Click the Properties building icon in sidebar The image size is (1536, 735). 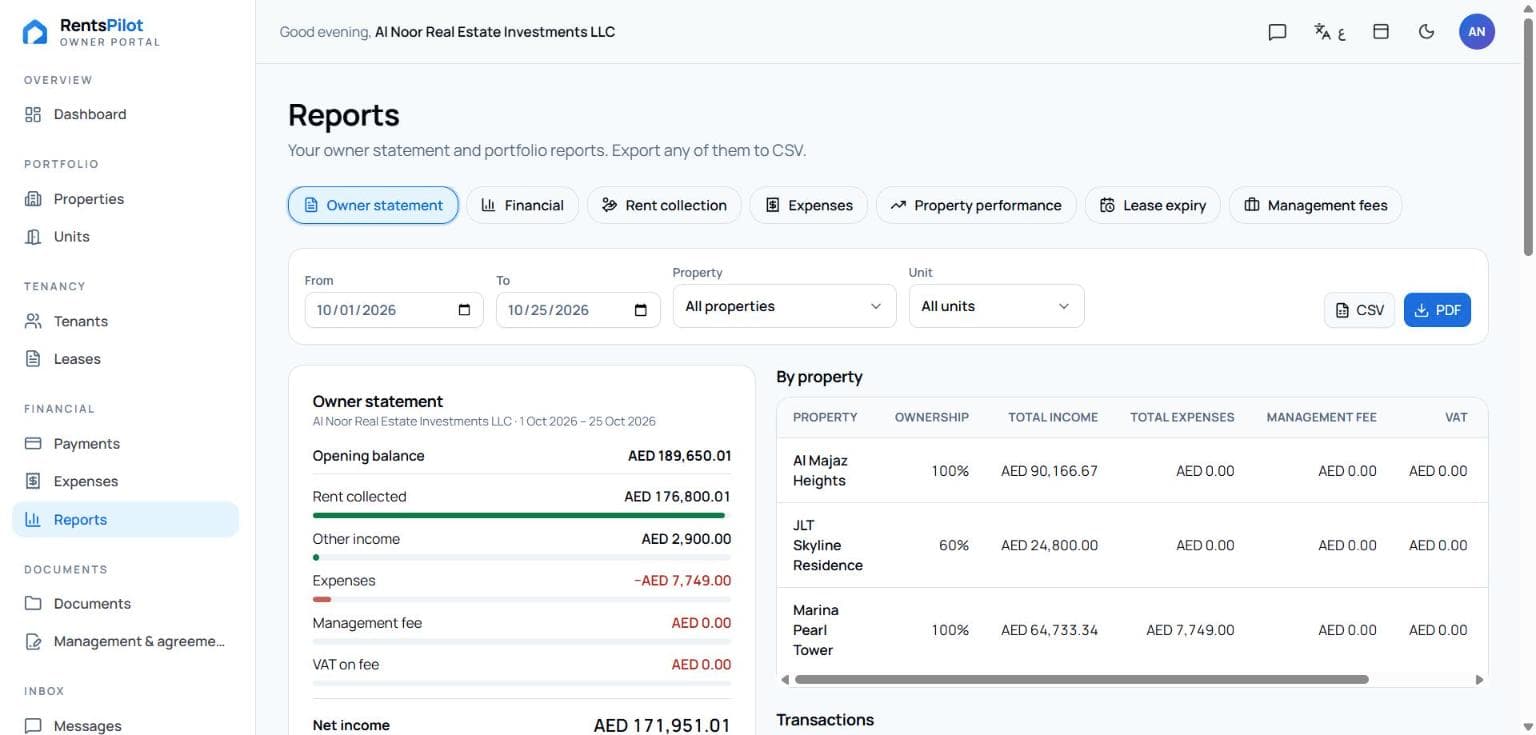click(33, 199)
